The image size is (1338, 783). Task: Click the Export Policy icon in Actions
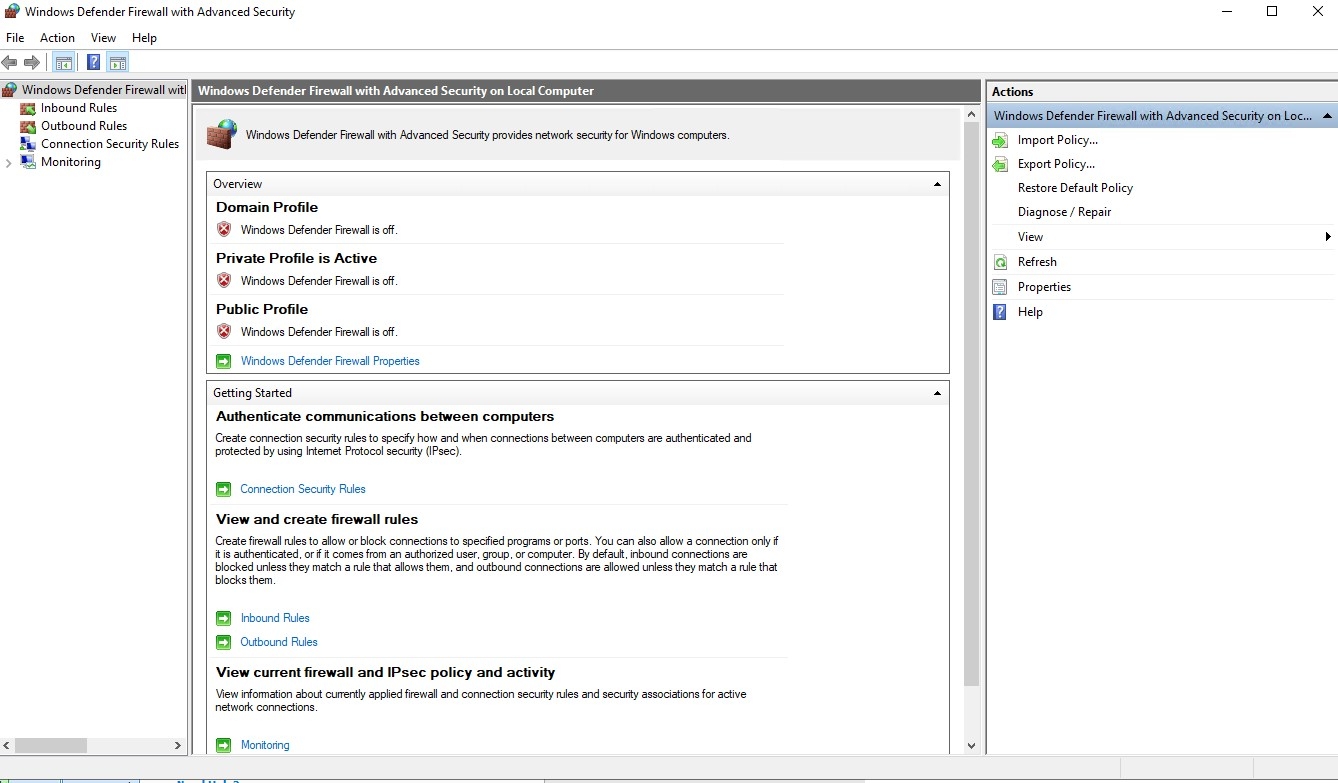coord(1000,164)
